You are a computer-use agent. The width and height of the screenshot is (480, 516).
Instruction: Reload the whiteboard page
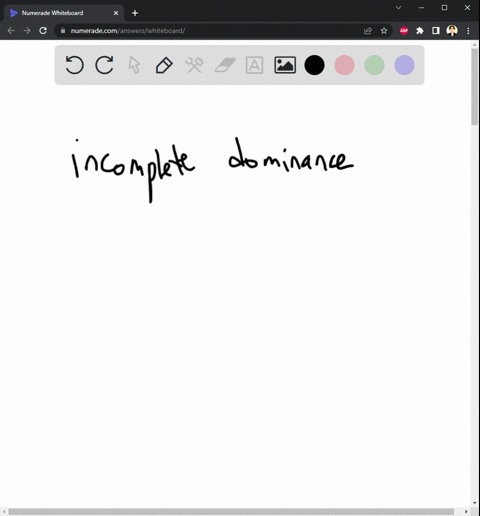tap(43, 31)
